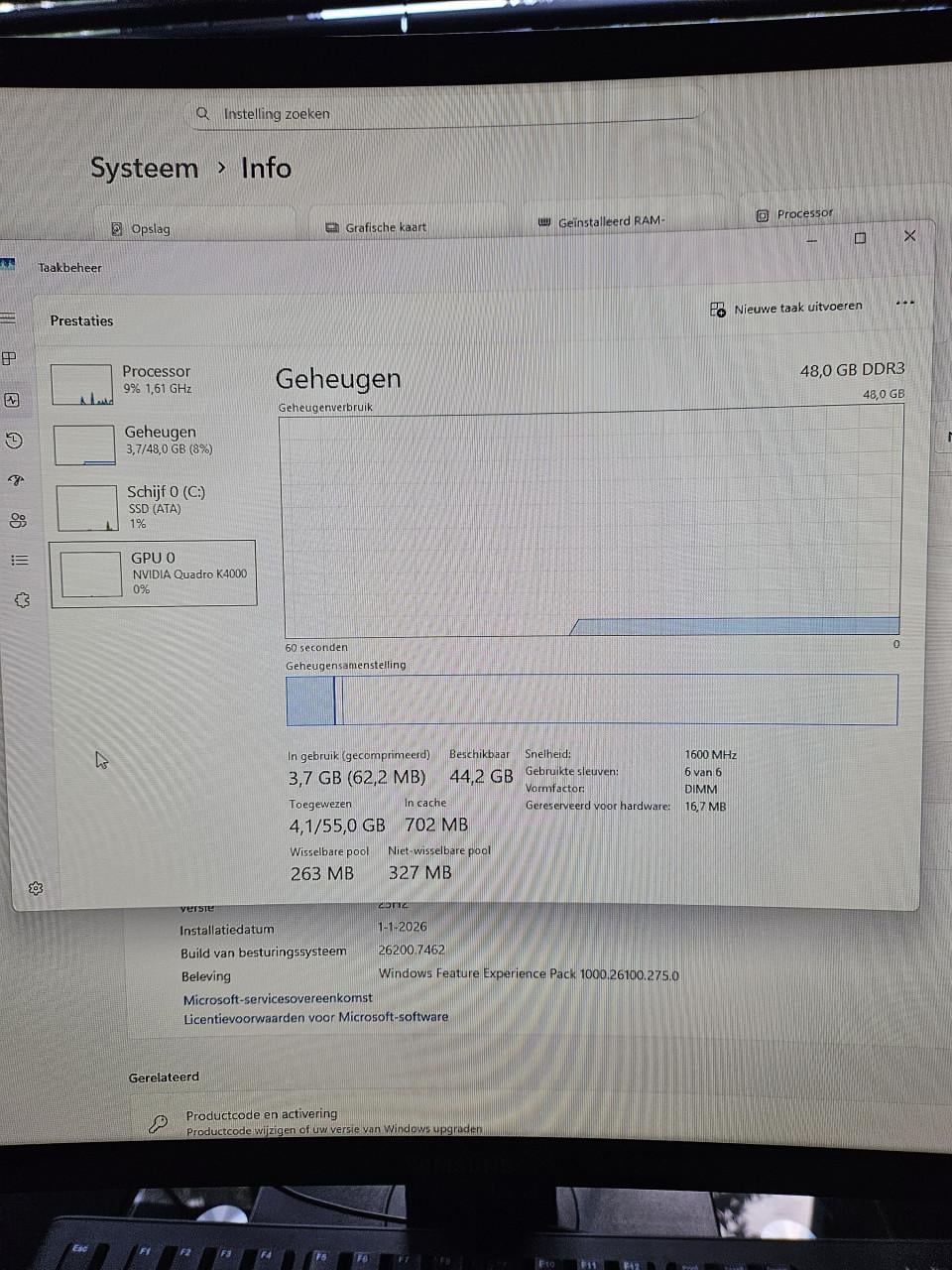Screen dimensions: 952x1270
Task: Open the App history sidebar icon
Action: (14, 441)
